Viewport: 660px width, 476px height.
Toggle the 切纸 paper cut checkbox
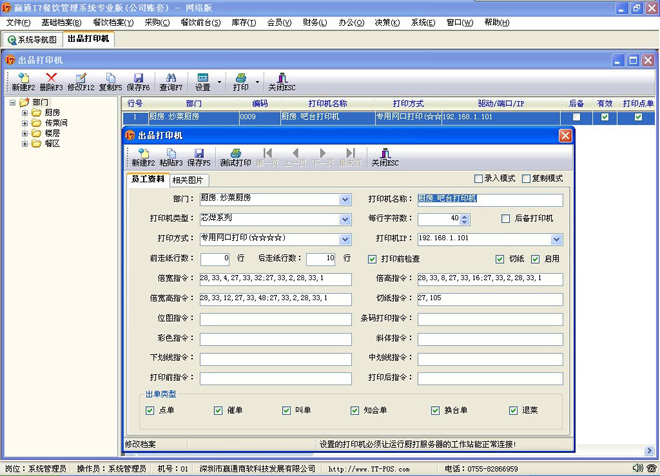tap(501, 258)
